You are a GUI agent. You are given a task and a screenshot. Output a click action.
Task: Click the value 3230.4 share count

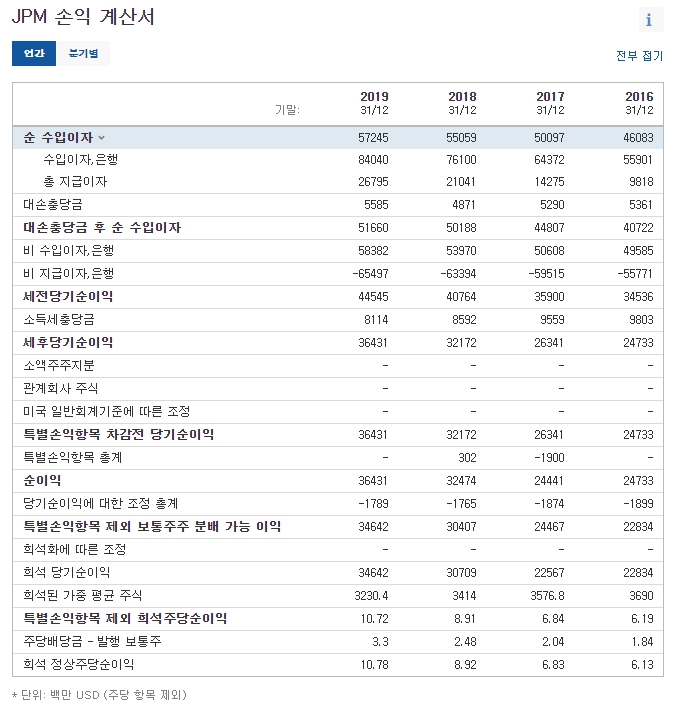click(x=371, y=596)
